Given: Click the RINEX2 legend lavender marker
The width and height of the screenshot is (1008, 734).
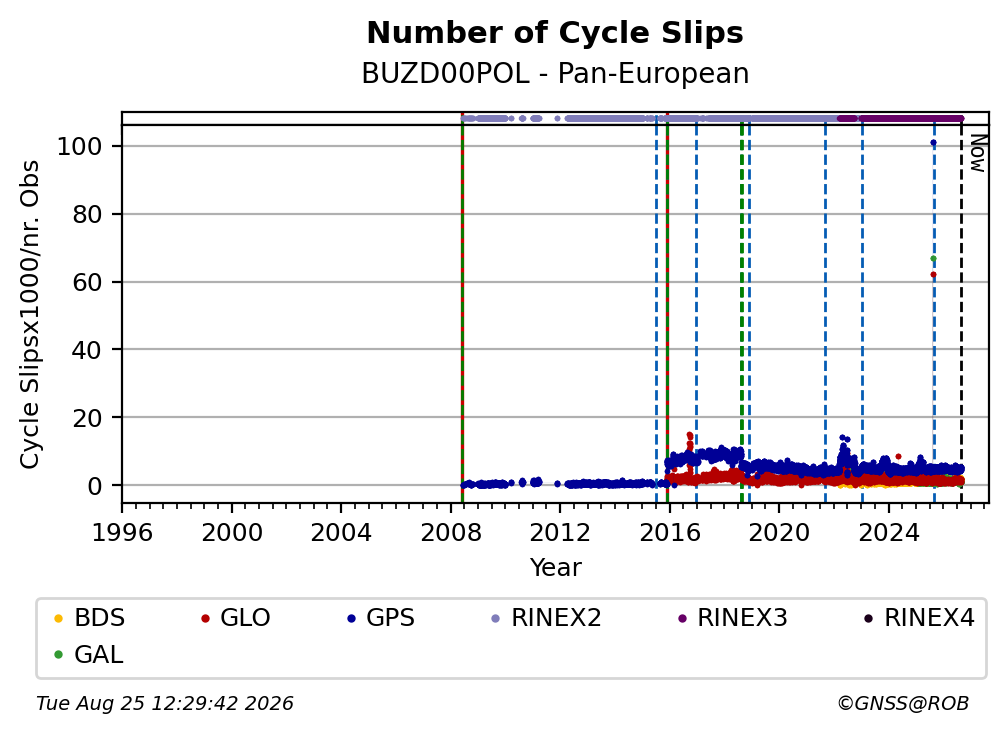Looking at the screenshot, I should pyautogui.click(x=496, y=618).
